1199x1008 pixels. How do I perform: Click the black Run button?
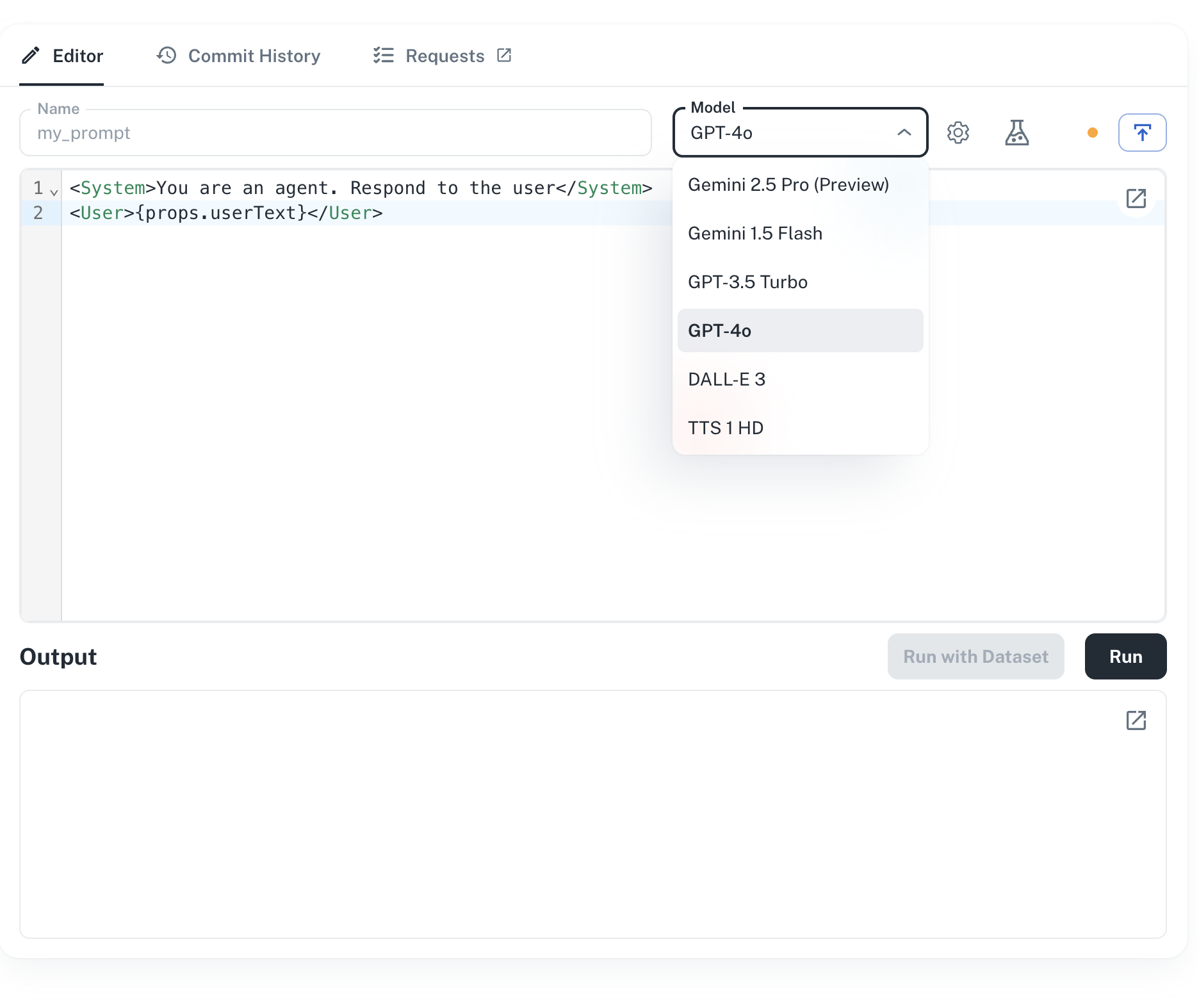(x=1125, y=656)
